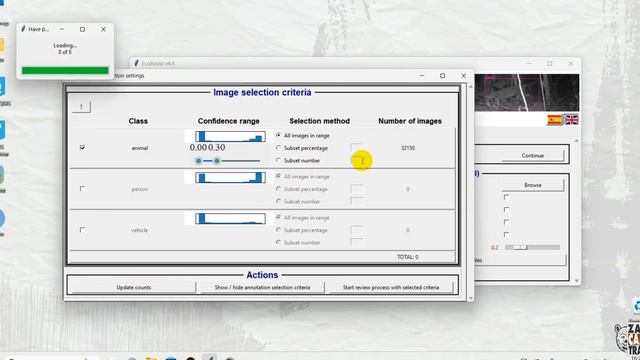Click animal confidence slider lower handle

point(198,161)
